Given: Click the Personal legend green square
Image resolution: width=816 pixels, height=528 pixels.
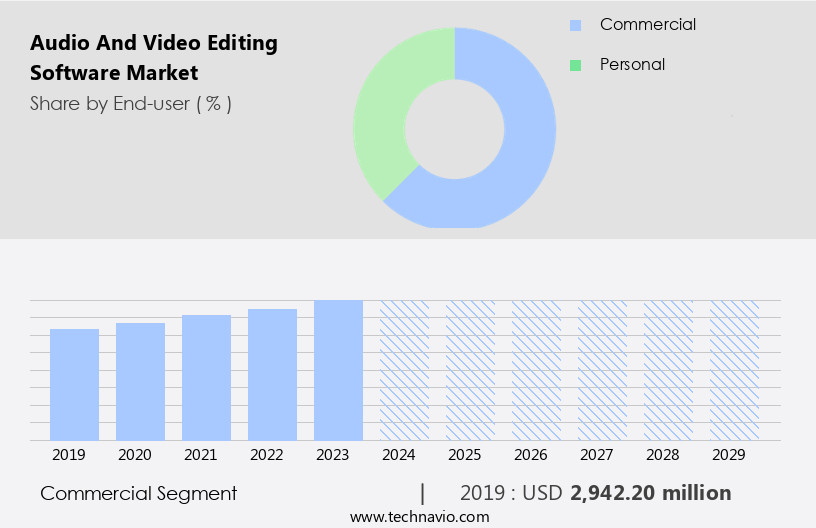Looking at the screenshot, I should point(575,65).
